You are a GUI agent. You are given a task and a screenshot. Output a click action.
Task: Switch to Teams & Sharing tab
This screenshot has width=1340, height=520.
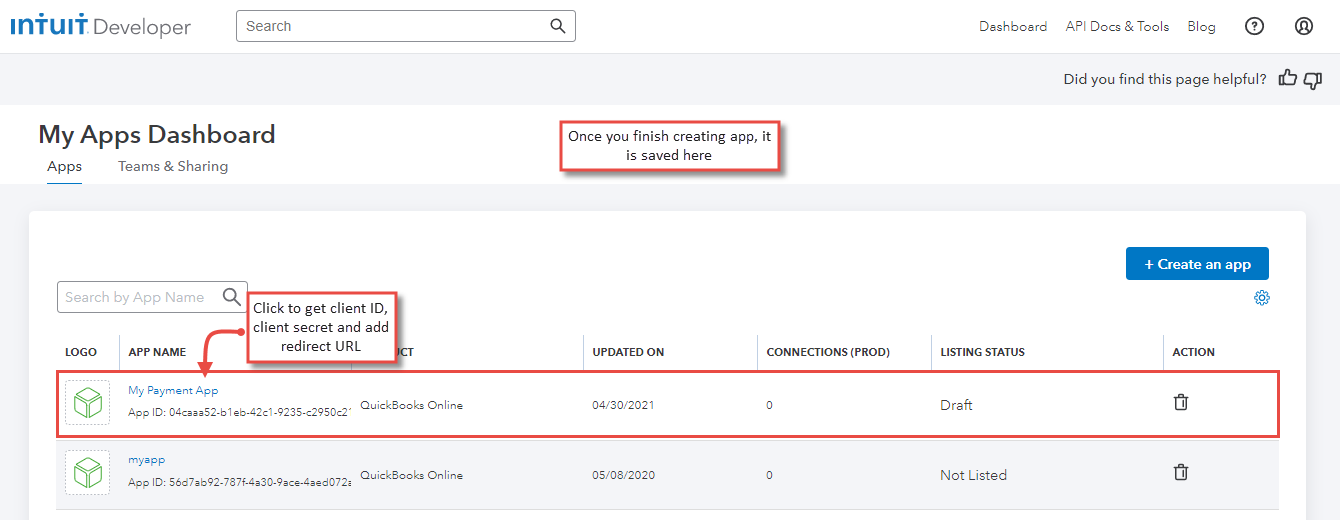point(173,167)
